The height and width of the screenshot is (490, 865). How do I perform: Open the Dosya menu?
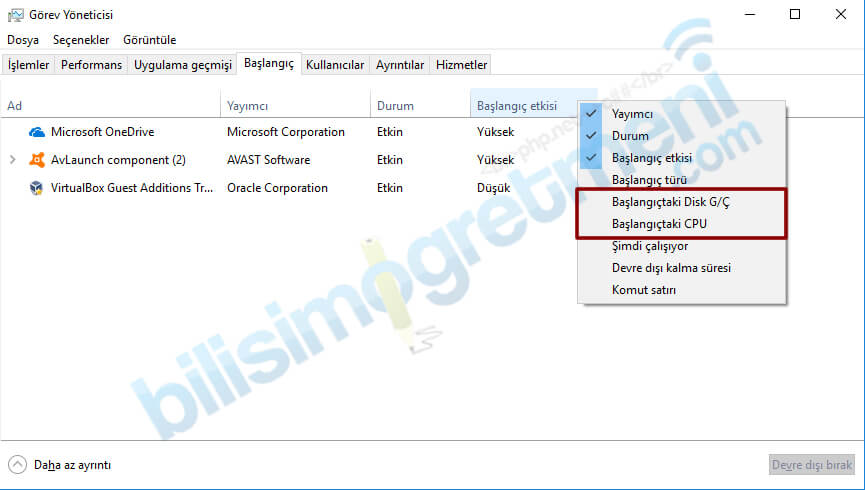tap(23, 40)
